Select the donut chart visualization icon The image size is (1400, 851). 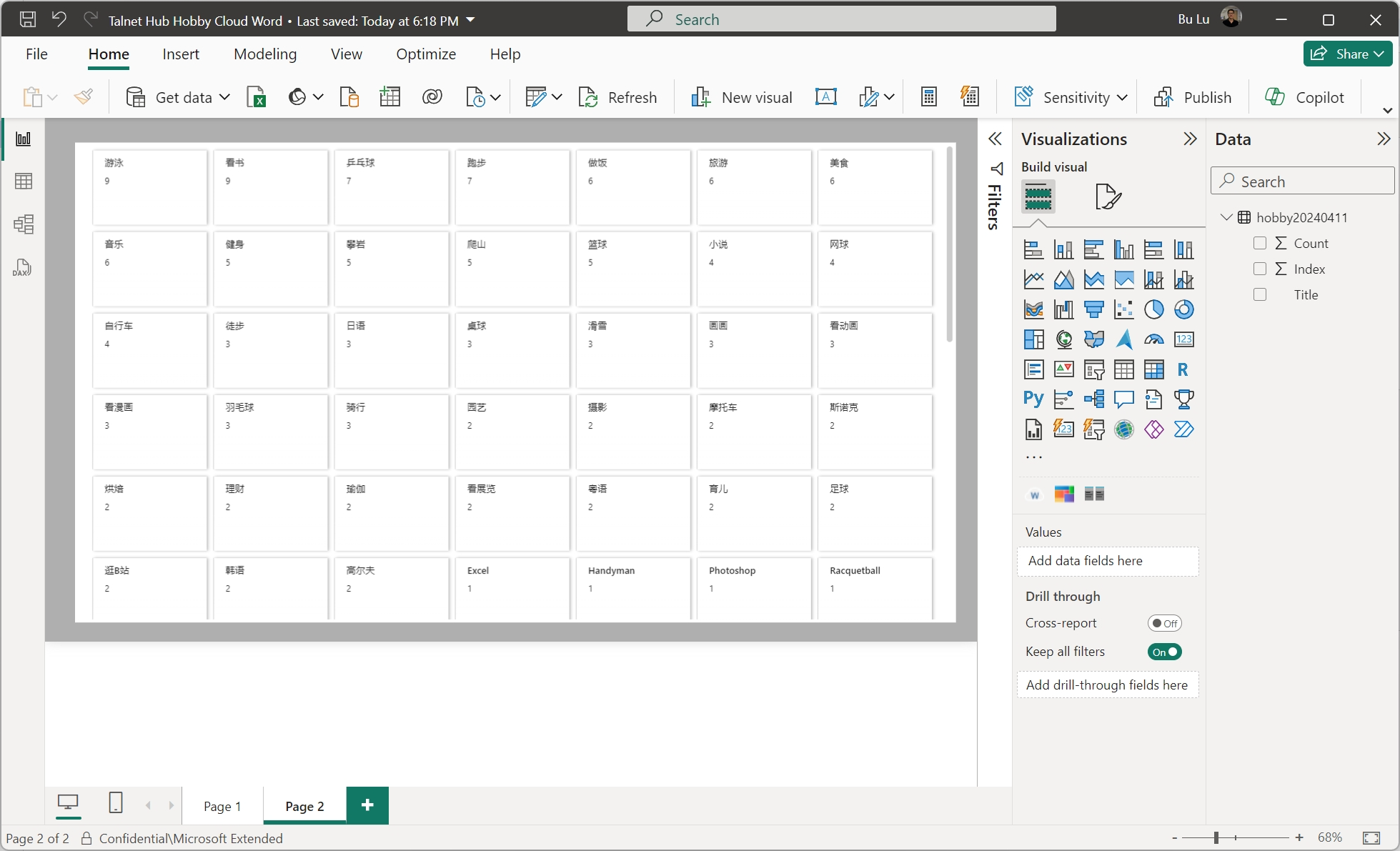1183,309
